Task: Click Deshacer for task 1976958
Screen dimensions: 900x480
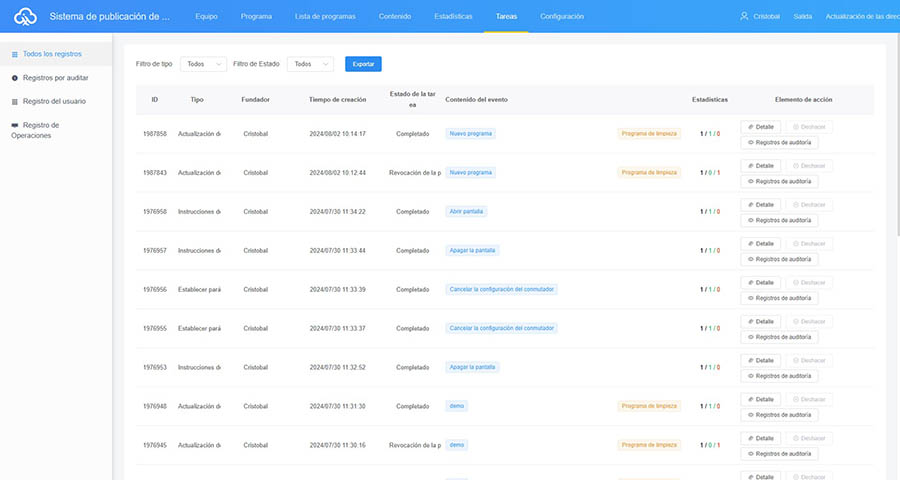Action: [809, 205]
